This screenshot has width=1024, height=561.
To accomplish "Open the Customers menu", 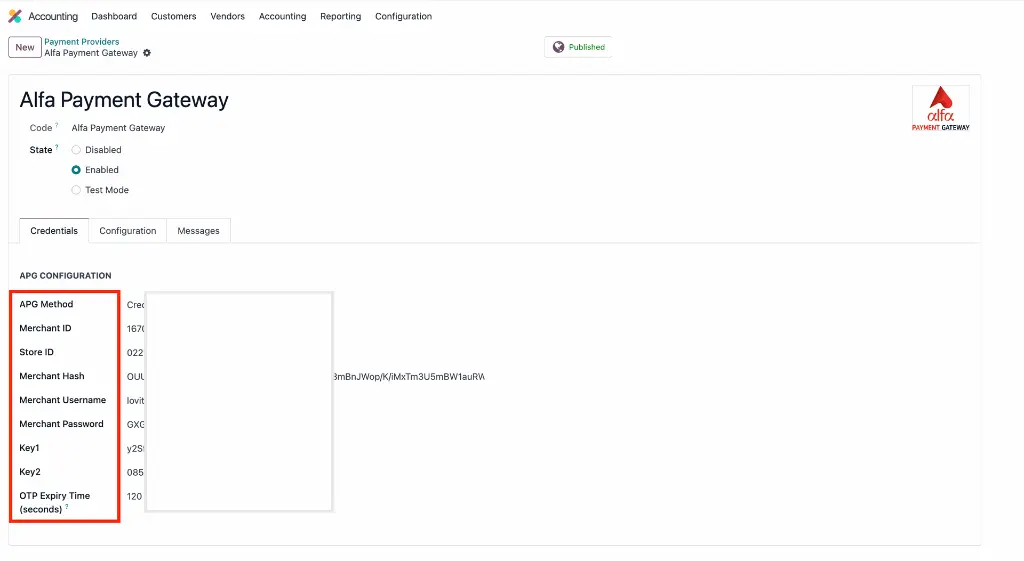I will pos(173,16).
